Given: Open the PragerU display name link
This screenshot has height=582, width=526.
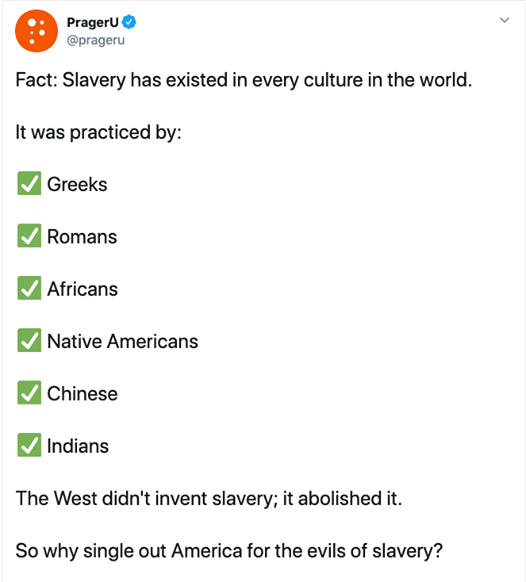Looking at the screenshot, I should pyautogui.click(x=92, y=22).
